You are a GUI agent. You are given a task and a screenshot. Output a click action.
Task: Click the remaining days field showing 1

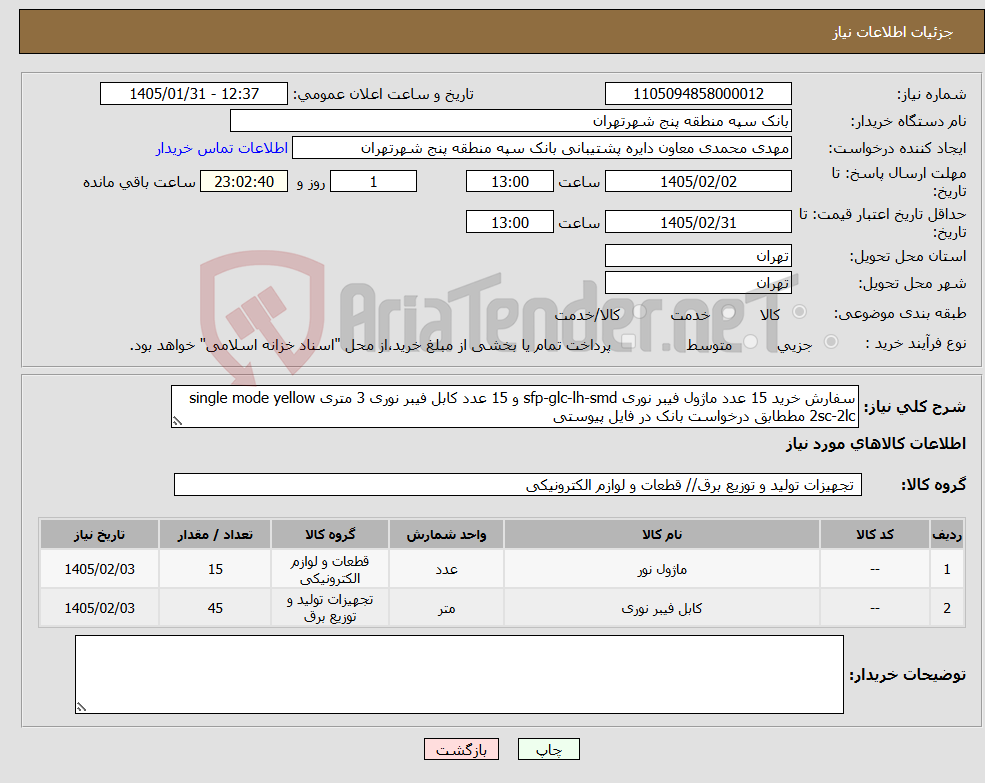click(x=373, y=182)
